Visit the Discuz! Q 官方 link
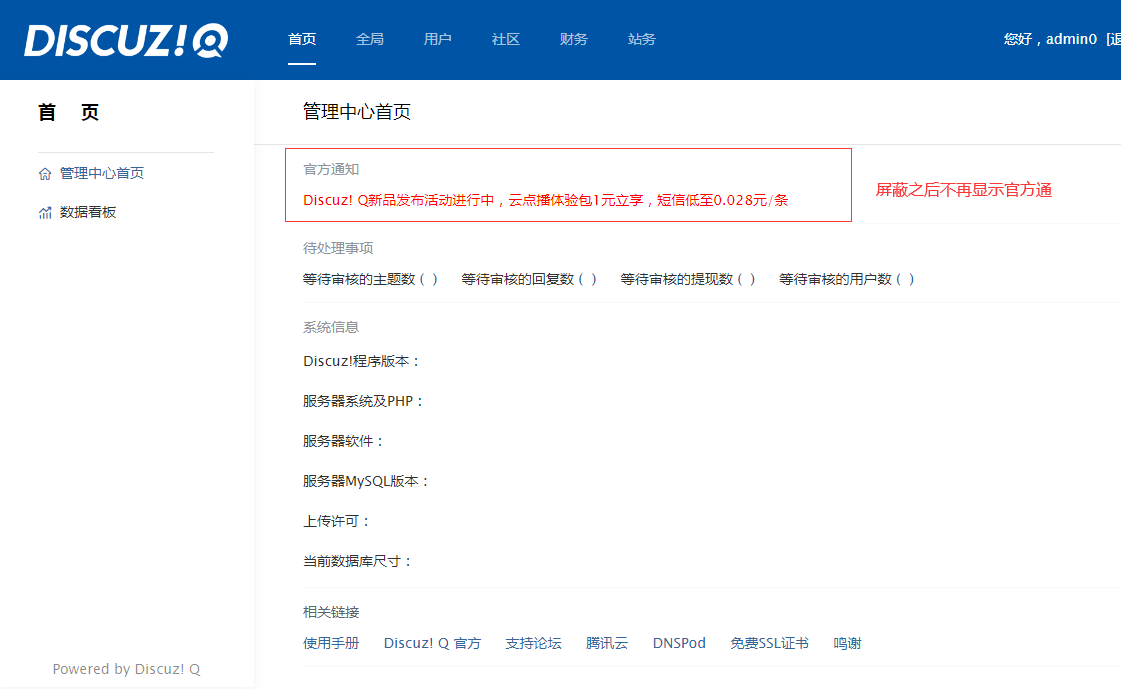Image resolution: width=1121 pixels, height=689 pixels. tap(433, 643)
